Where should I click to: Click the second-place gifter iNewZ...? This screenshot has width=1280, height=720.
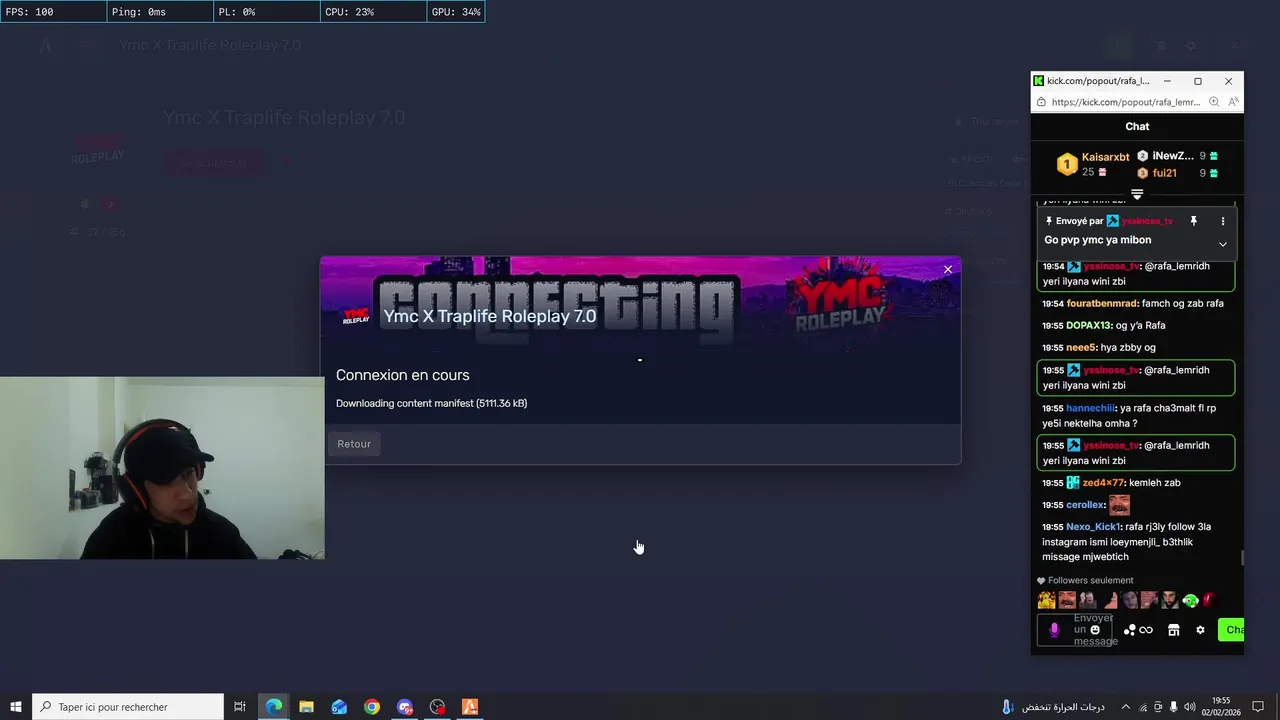[1172, 156]
